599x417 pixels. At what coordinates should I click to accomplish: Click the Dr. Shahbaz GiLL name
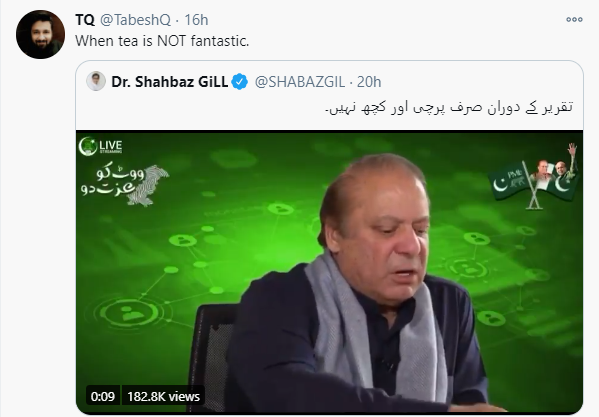pos(170,82)
